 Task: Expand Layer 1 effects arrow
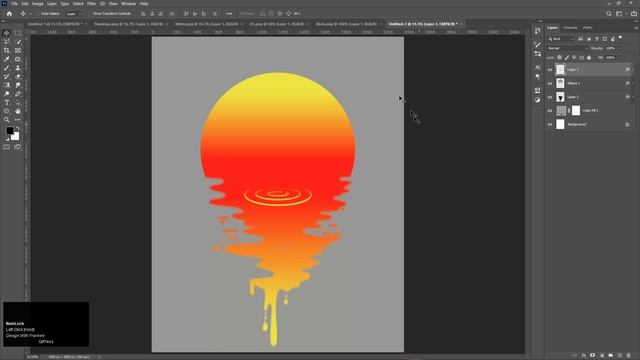click(x=633, y=97)
